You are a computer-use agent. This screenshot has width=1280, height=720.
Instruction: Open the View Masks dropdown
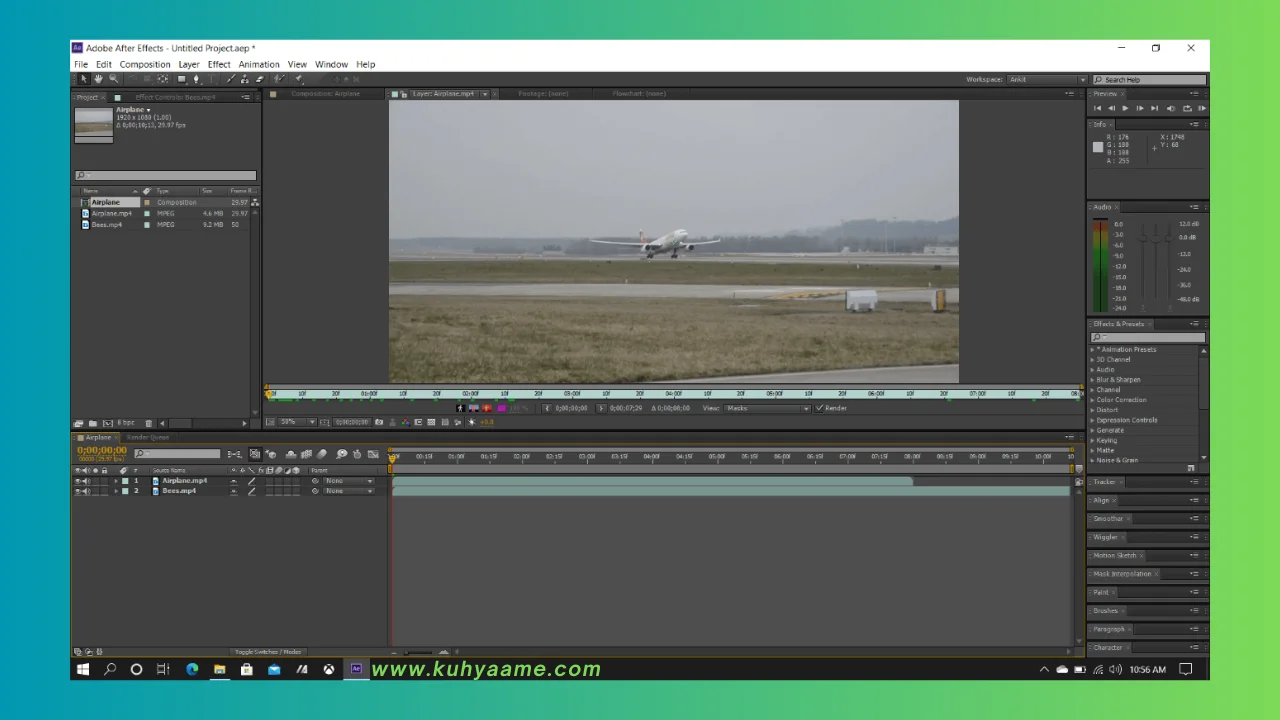(767, 408)
